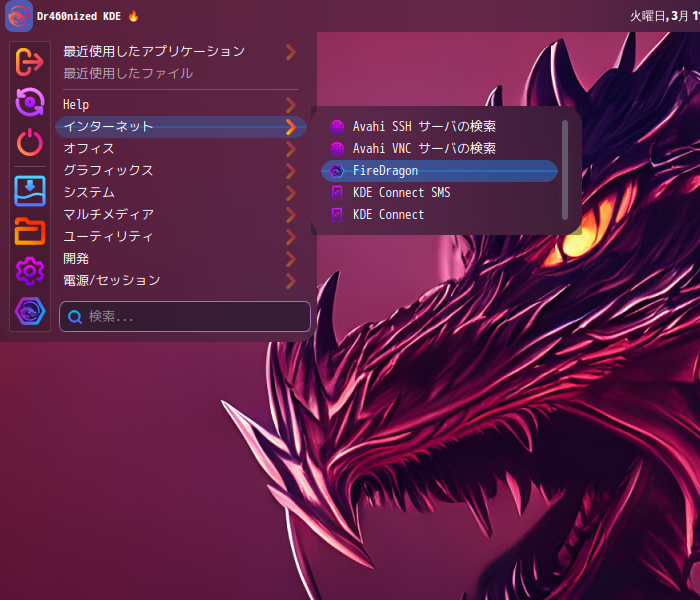Open the orange folder file manager icon
700x600 pixels.
[29, 231]
